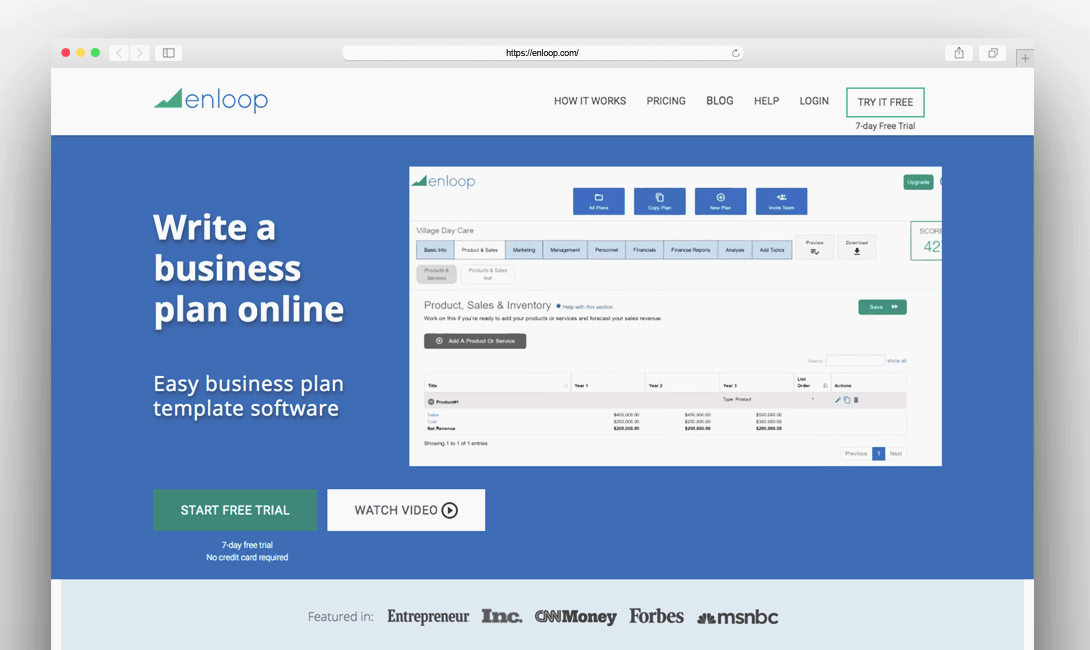1090x650 pixels.
Task: Click the Inc. logo
Action: [502, 617]
